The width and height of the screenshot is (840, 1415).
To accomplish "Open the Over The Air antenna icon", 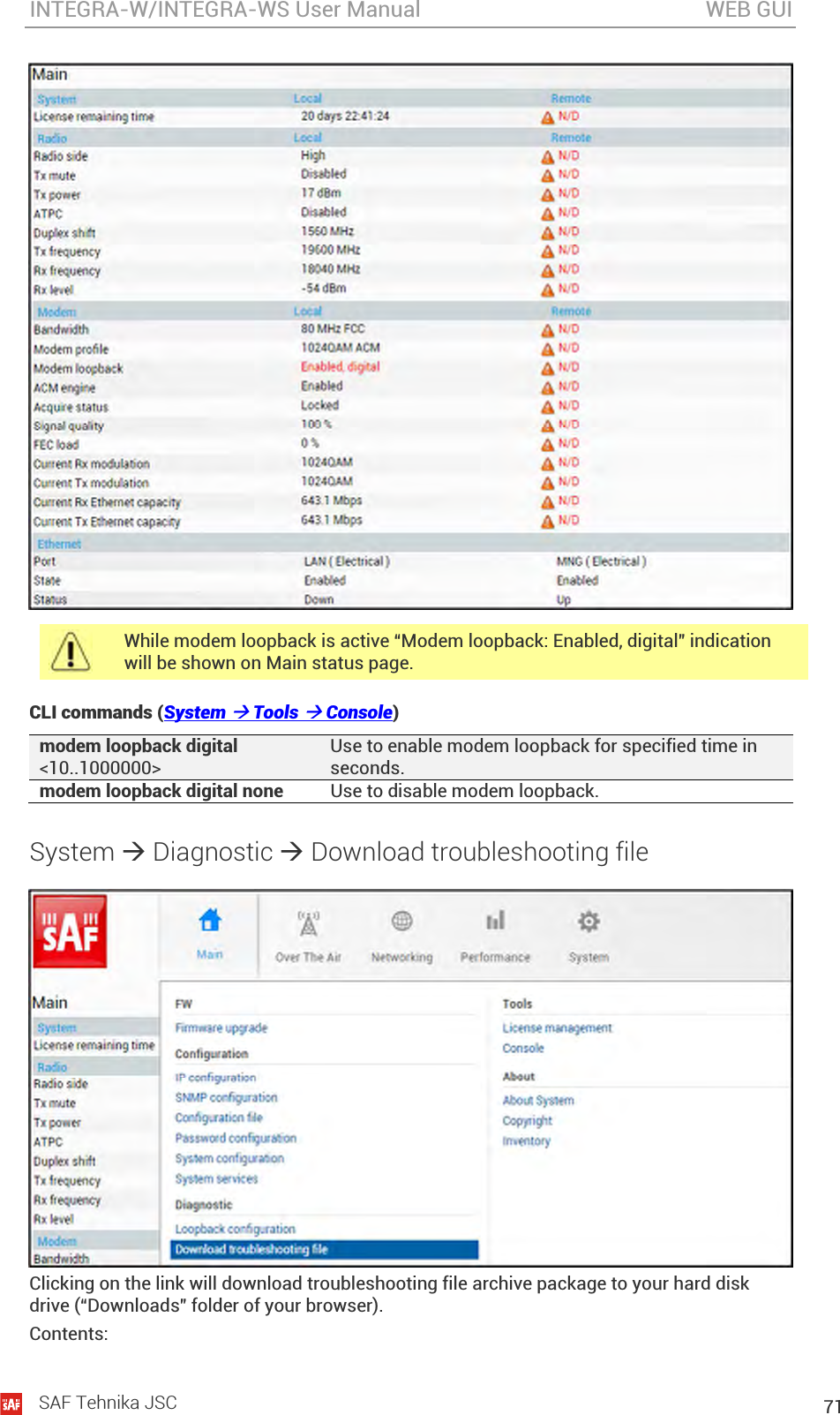I will tap(308, 922).
